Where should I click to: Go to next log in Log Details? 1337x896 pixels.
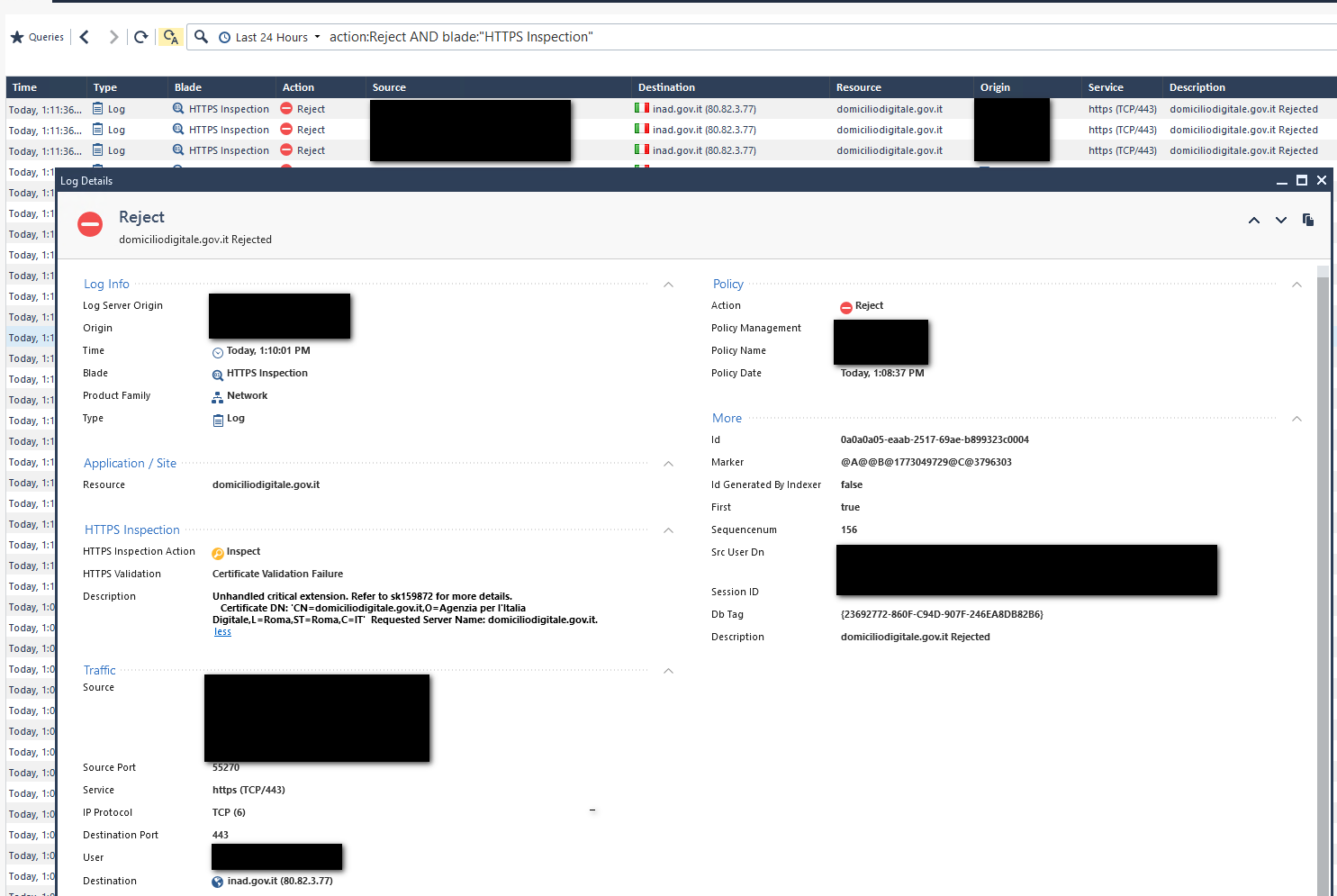click(x=1281, y=221)
